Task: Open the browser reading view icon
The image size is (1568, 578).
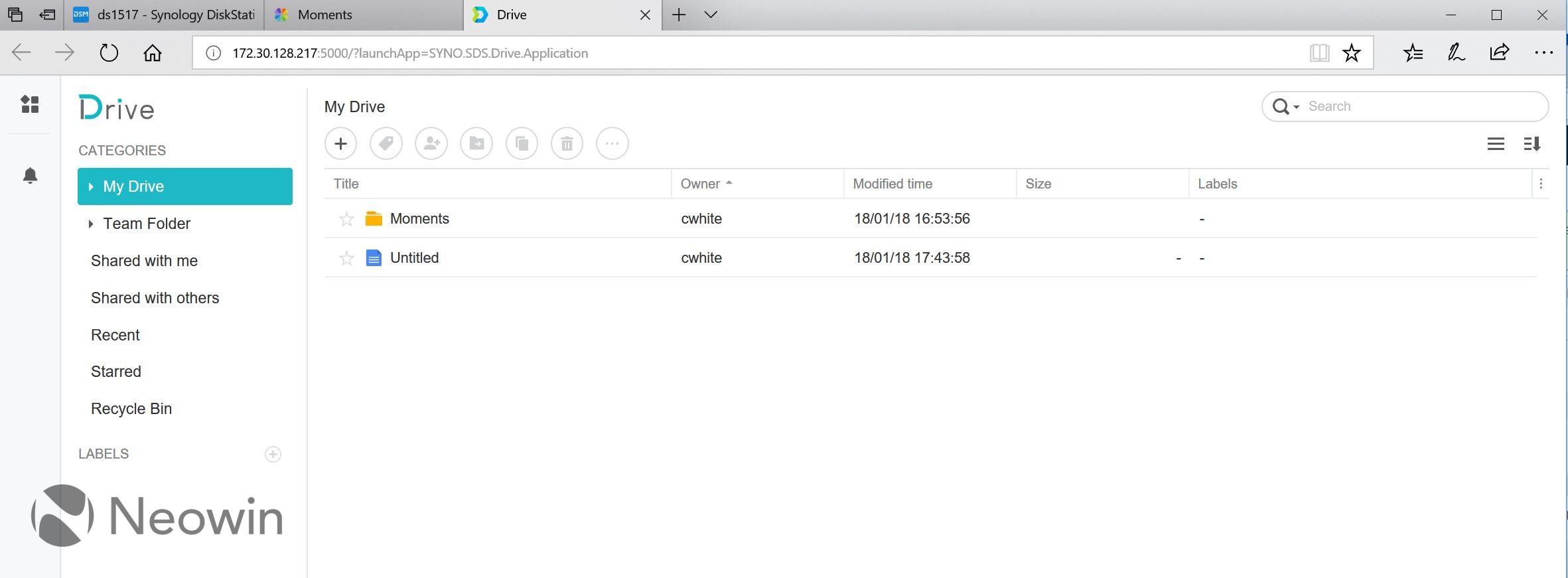Action: 1319,53
